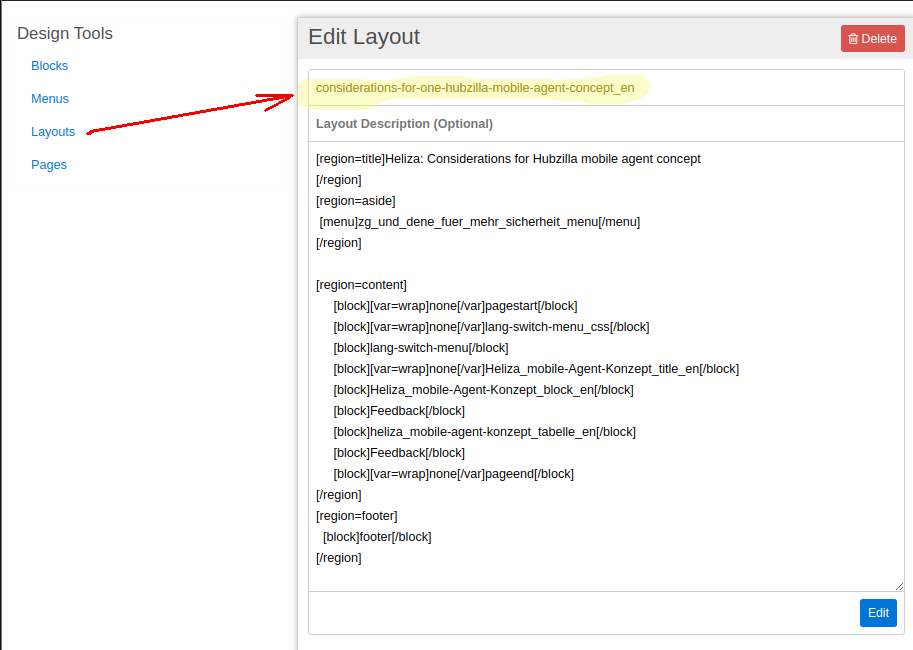
Task: Click the trash icon on the Delete button
Action: click(x=853, y=39)
